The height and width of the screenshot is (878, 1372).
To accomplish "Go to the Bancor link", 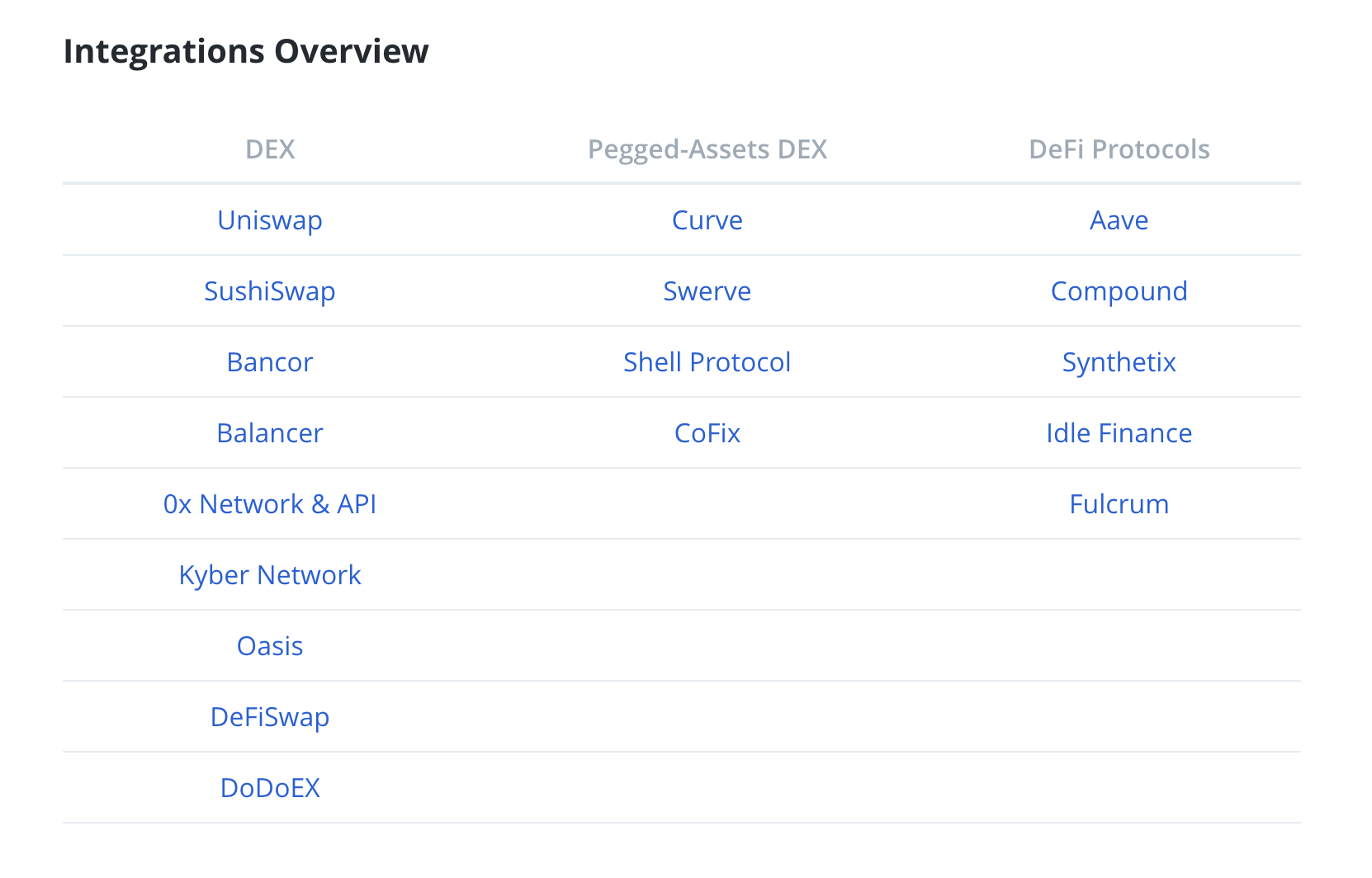I will 270,362.
